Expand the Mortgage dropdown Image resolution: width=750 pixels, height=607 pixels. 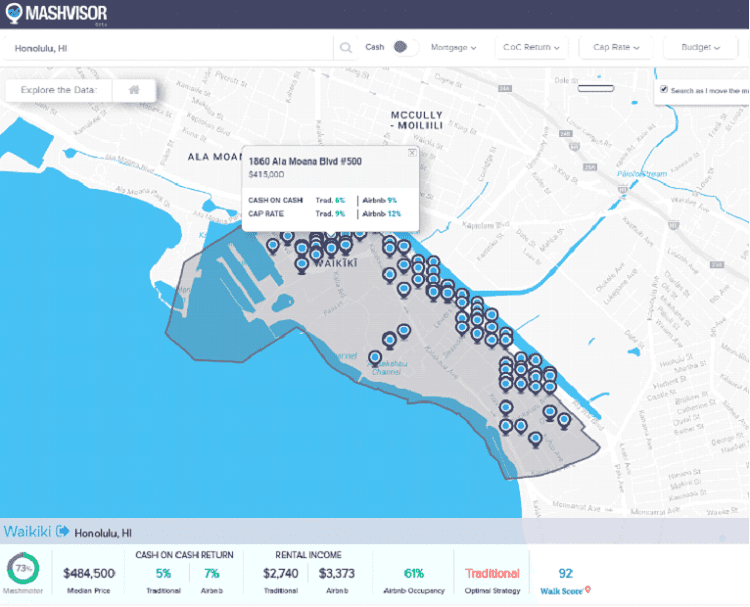[453, 47]
